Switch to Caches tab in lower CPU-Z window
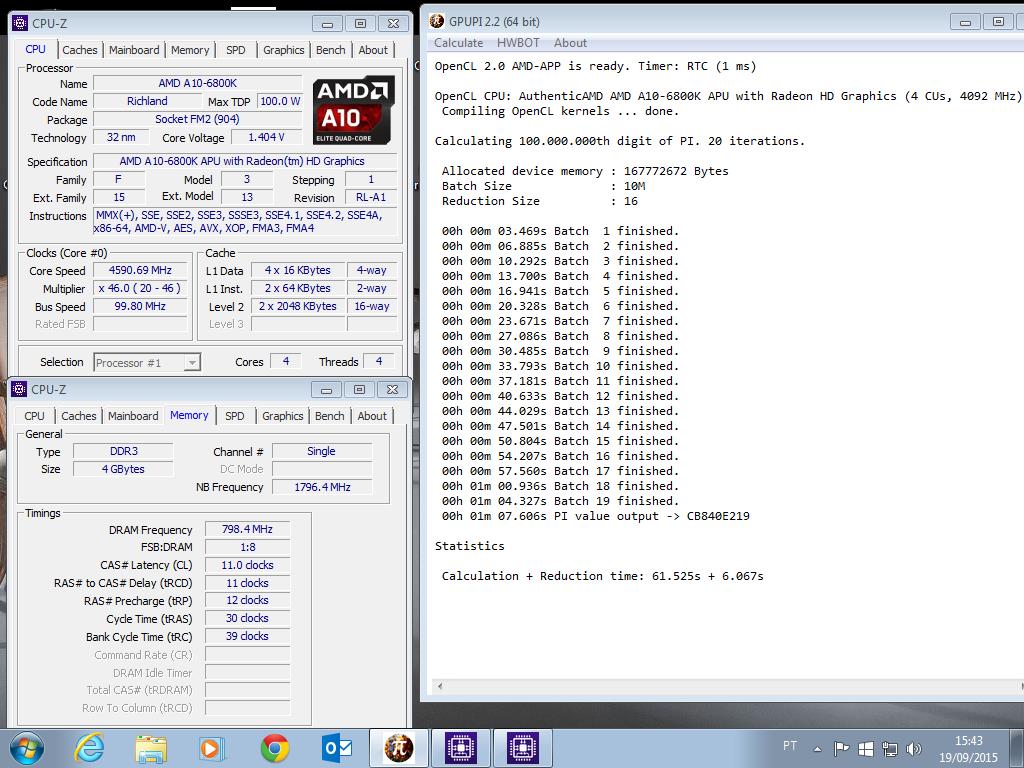Screen dimensions: 1024x768 pos(78,416)
